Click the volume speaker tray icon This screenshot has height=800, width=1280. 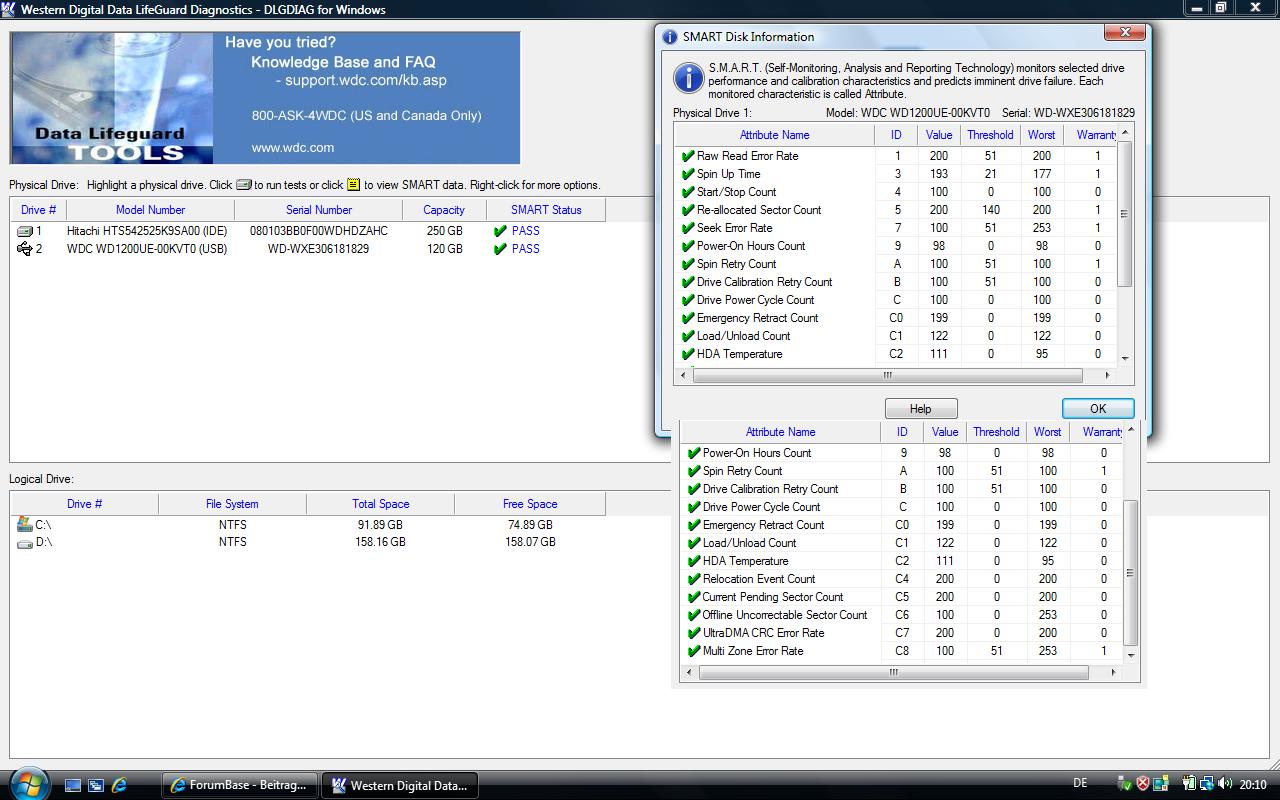point(1225,785)
